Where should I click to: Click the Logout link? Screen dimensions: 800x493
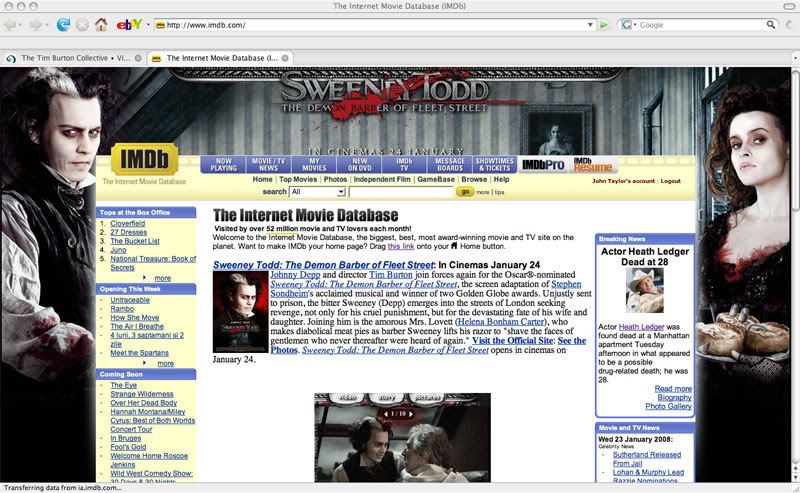[670, 181]
